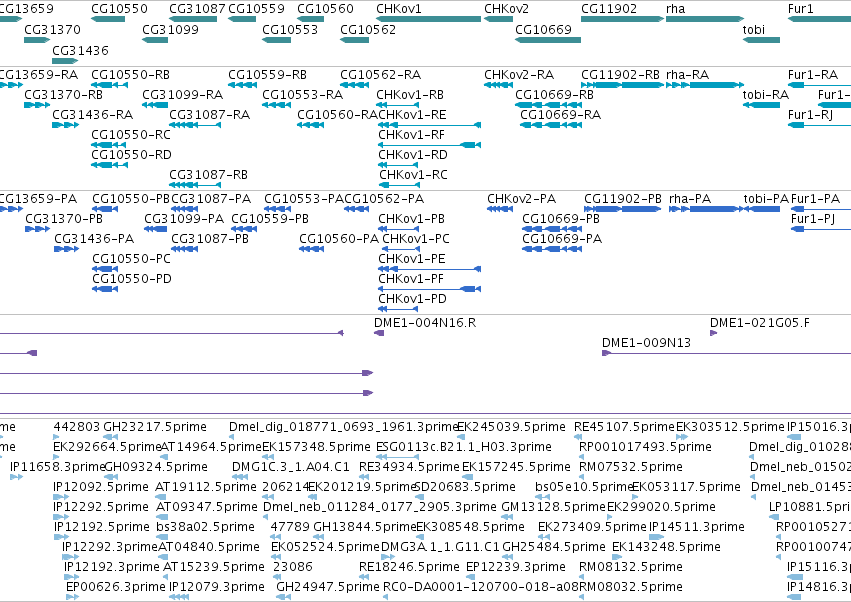The image size is (851, 602).
Task: Open transcript CHKov1-RB
Action: (x=410, y=94)
